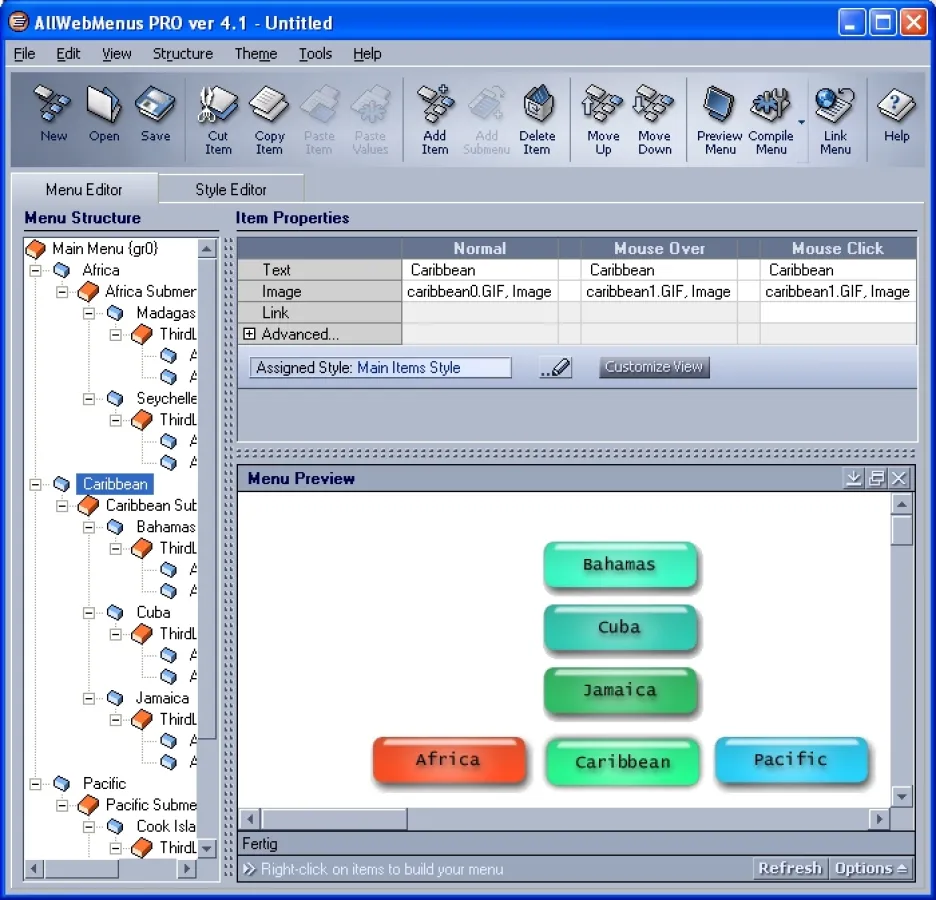Collapse the Africa tree node
Image resolution: width=936 pixels, height=900 pixels.
pos(37,270)
